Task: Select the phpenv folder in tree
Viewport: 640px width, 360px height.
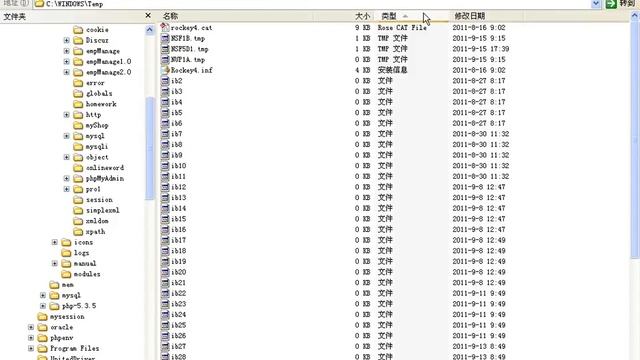Action: (62, 337)
